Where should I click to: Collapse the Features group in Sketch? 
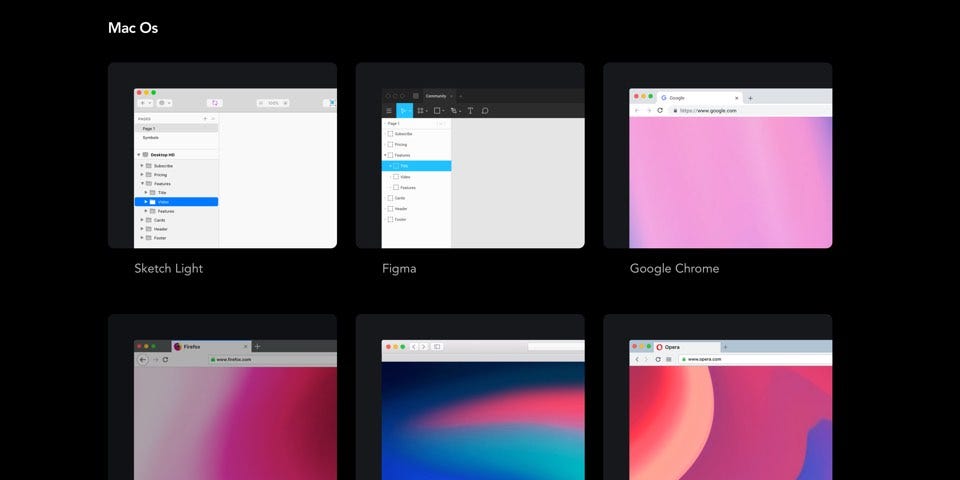point(142,184)
